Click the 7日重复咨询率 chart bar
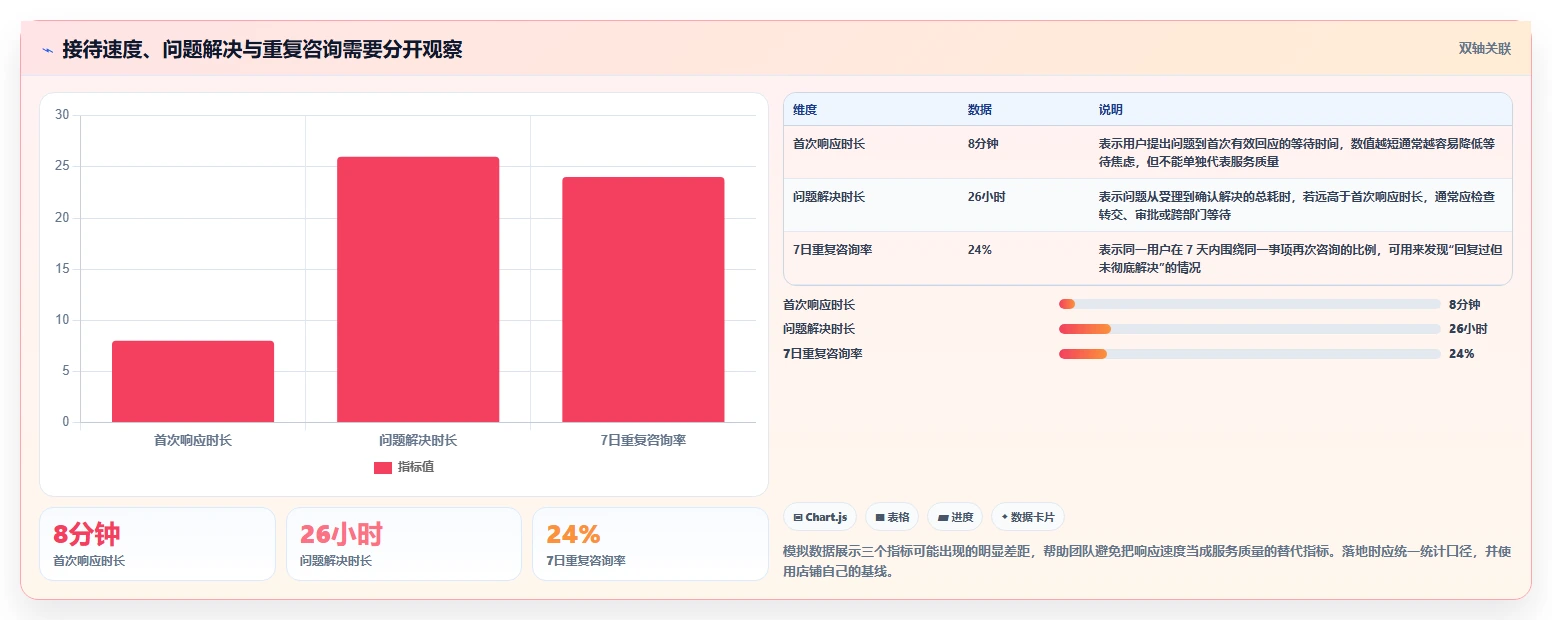The image size is (1552, 620). point(643,299)
